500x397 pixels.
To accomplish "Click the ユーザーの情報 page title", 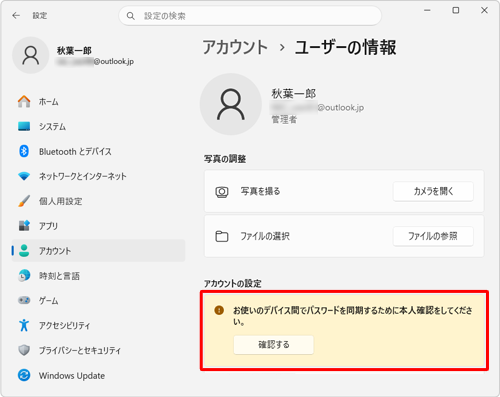I will tap(346, 47).
